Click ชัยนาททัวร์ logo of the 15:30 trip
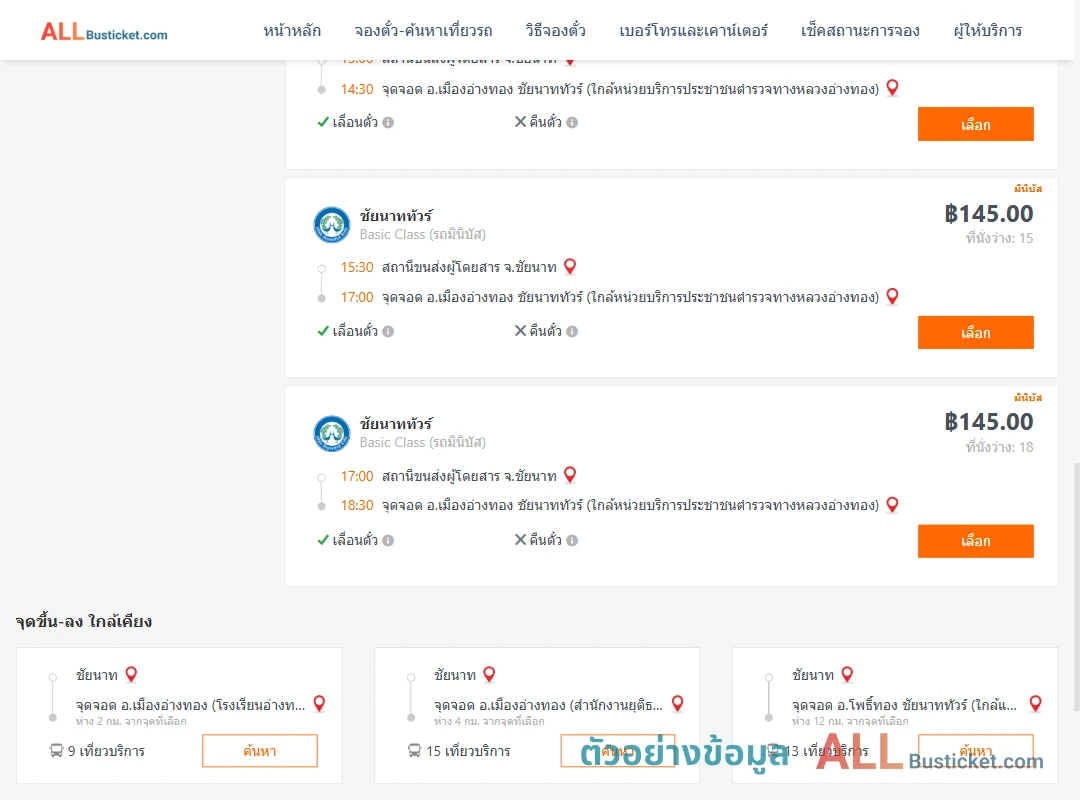The width and height of the screenshot is (1080, 800). tap(331, 225)
